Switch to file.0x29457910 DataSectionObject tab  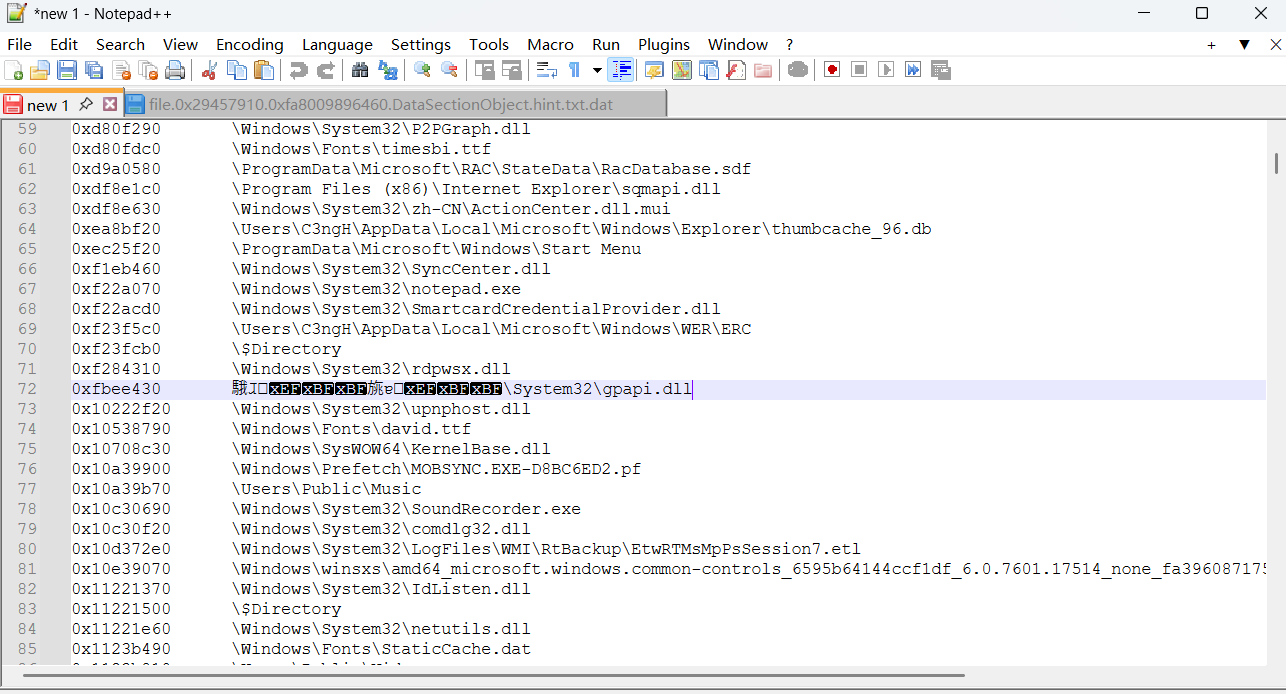pos(380,104)
